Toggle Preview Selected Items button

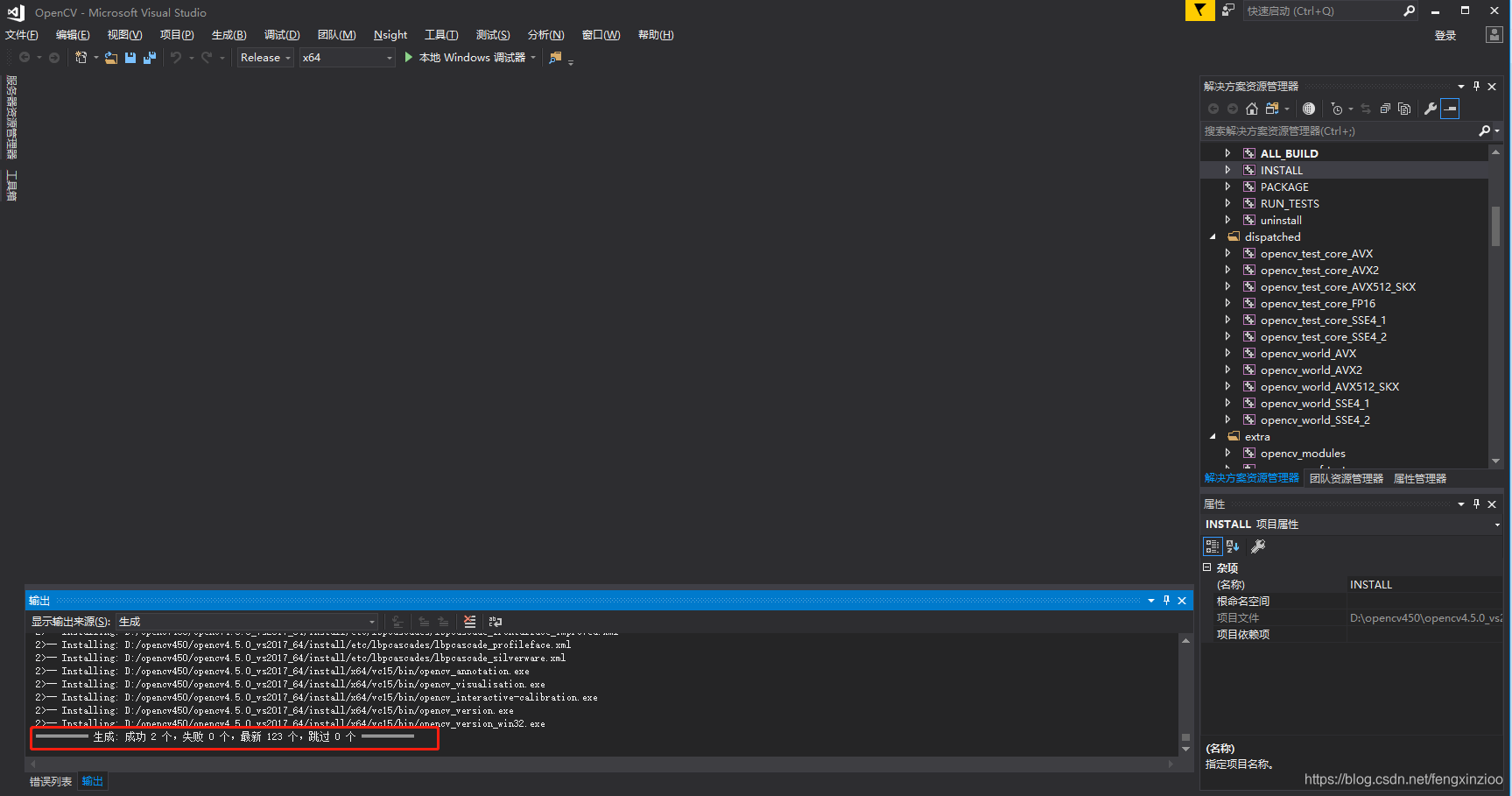(1450, 109)
